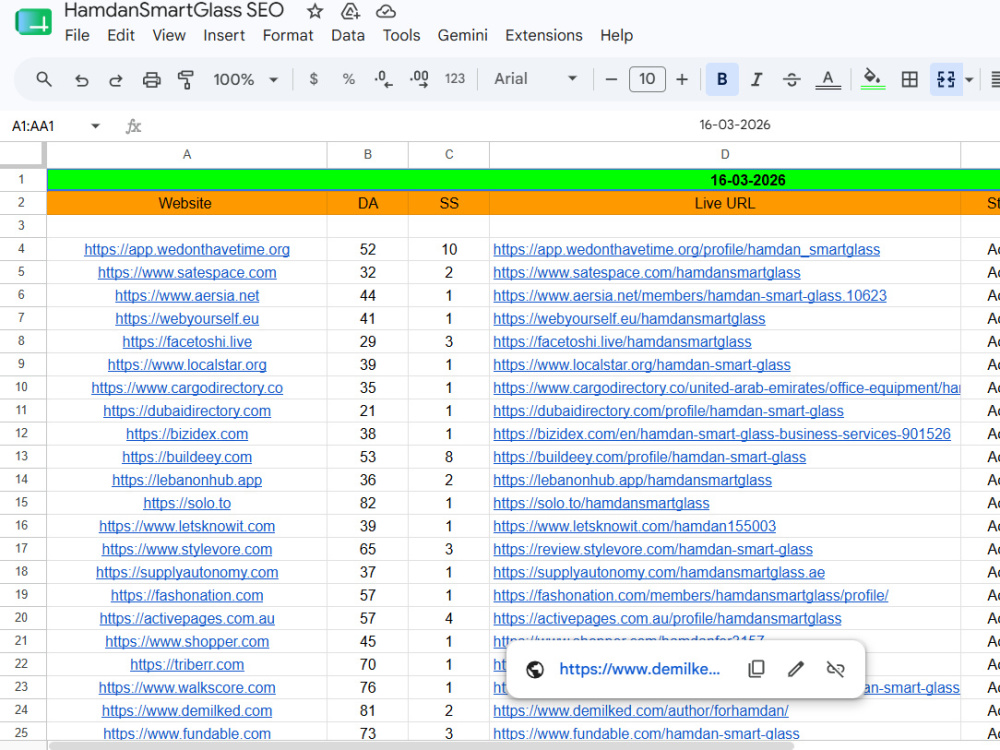This screenshot has height=750, width=1000.
Task: Expand the merge cells type dropdown
Action: point(969,80)
